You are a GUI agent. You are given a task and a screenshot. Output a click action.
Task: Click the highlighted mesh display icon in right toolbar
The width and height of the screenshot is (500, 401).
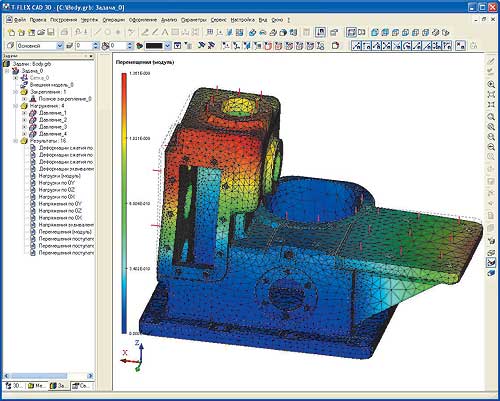coord(491,262)
